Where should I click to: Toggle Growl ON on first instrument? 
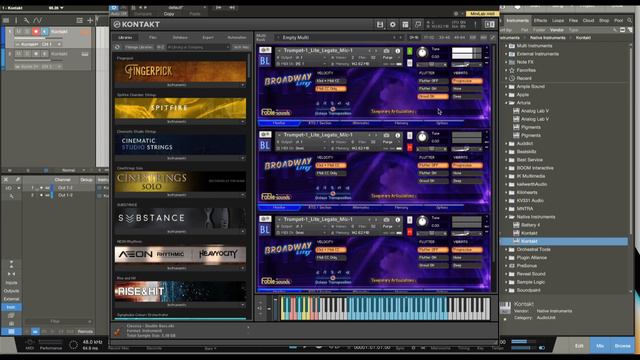coord(433,97)
